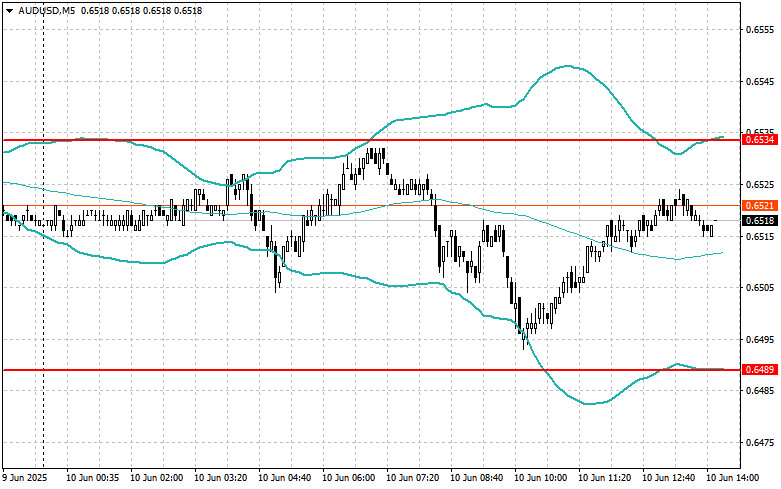The image size is (781, 489).
Task: Select the red 0.6534 price level label
Action: [x=760, y=140]
